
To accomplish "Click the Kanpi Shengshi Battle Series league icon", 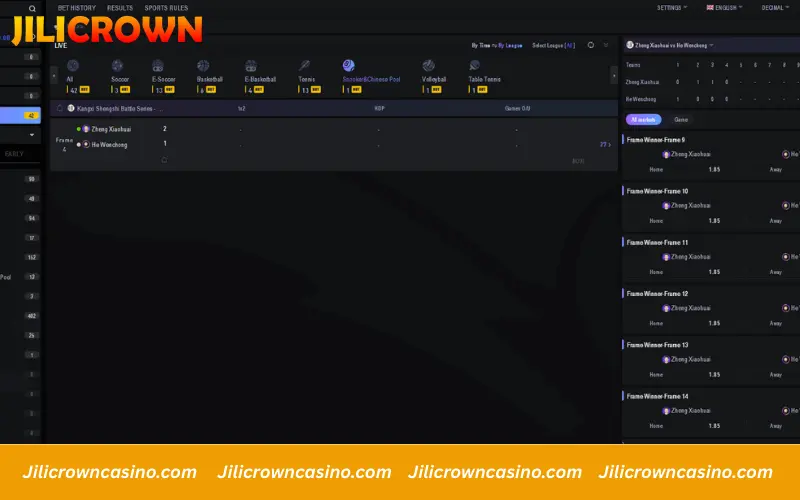I will click(x=71, y=108).
